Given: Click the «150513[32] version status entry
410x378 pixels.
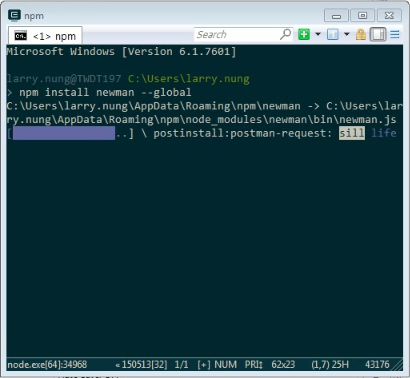Looking at the screenshot, I should click(x=141, y=364).
